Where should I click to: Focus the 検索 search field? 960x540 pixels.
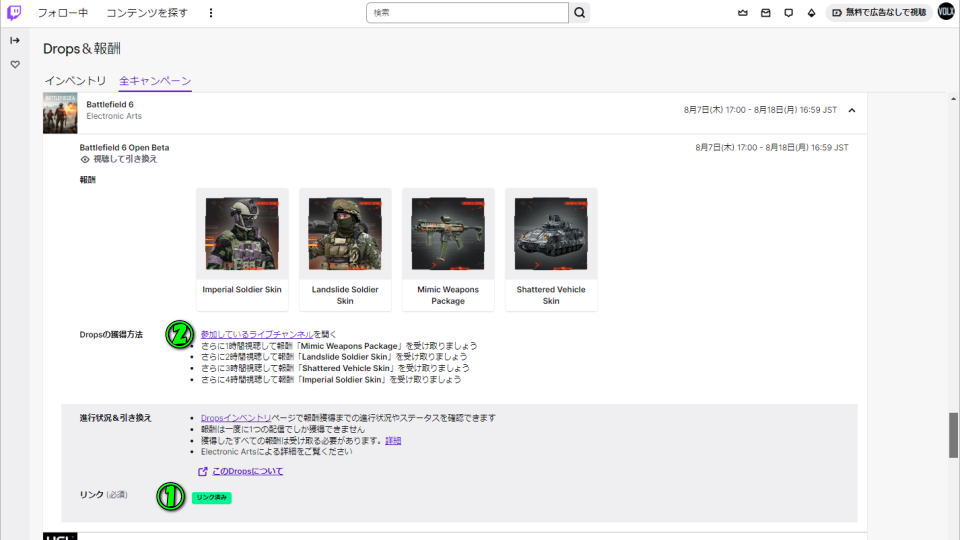pyautogui.click(x=467, y=13)
